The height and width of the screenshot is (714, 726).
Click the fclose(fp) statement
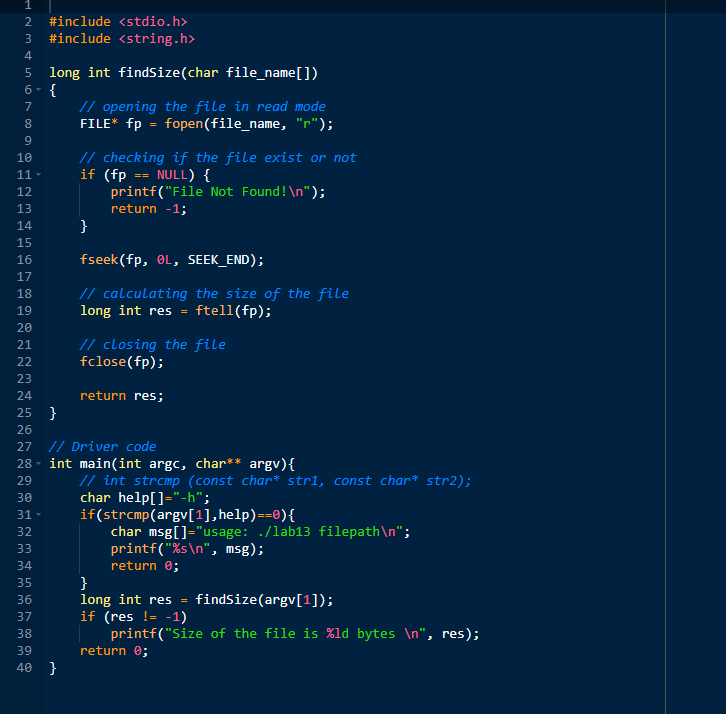(x=122, y=362)
